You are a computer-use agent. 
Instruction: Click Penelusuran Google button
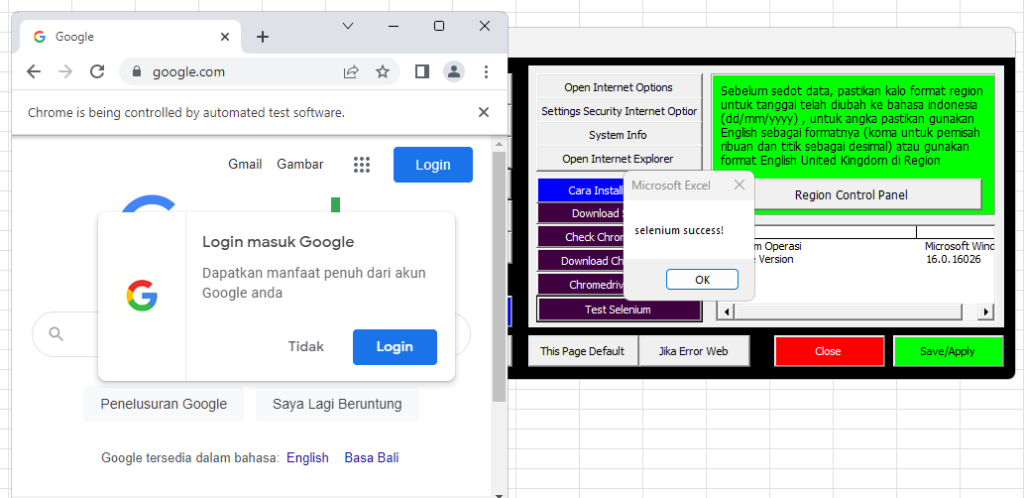click(163, 404)
